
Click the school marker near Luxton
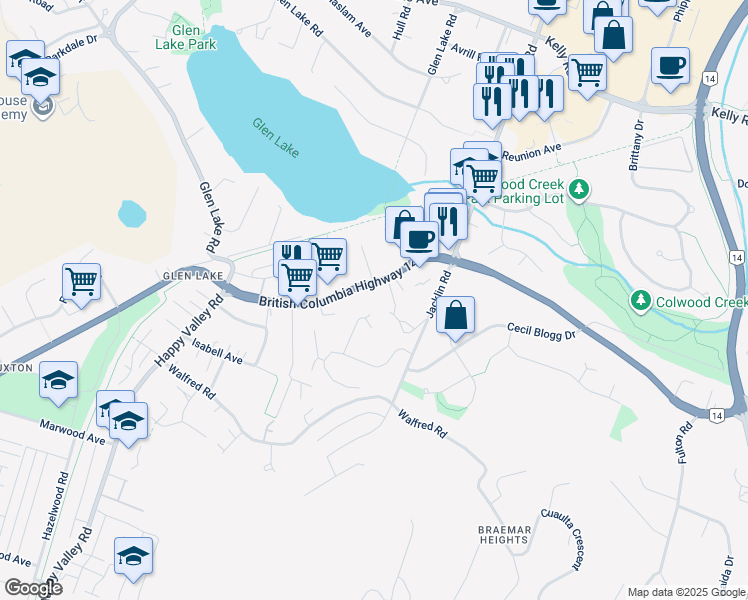coord(58,381)
